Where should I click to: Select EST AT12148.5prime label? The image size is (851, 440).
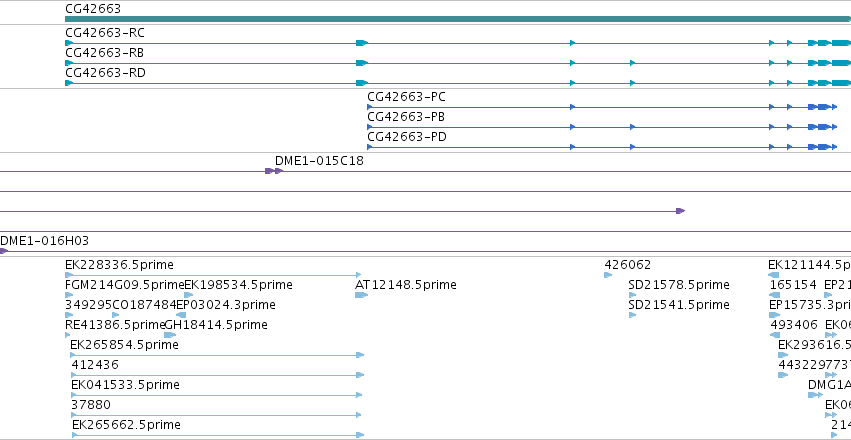click(x=406, y=285)
